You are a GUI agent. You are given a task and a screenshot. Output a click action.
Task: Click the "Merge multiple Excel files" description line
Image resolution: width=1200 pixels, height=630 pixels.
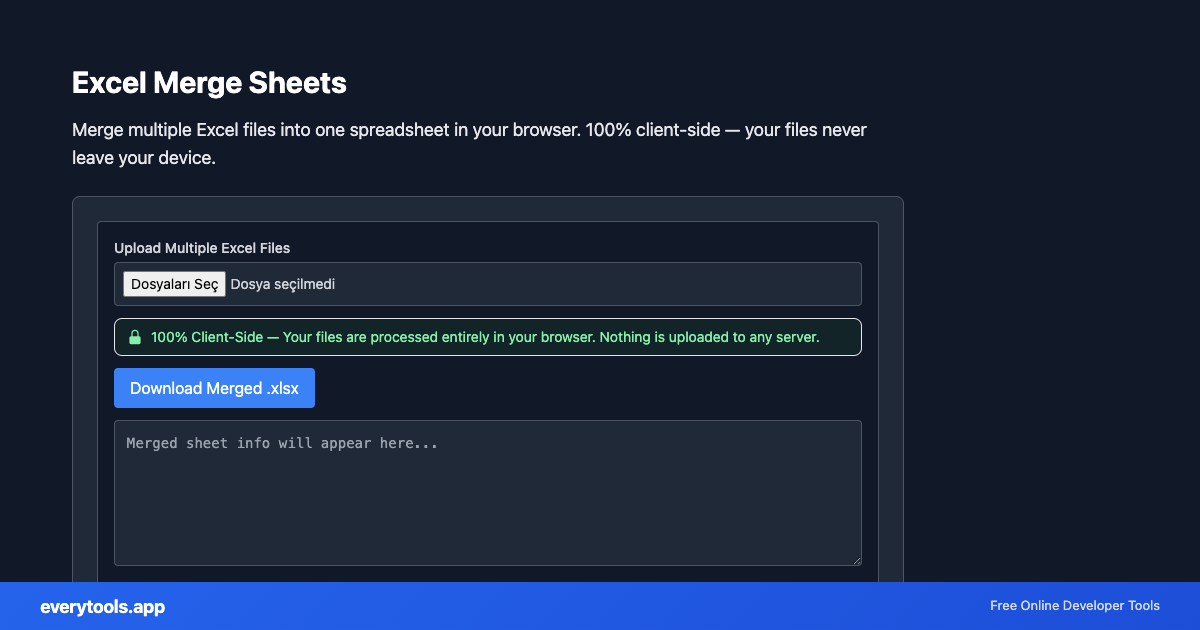click(x=300, y=131)
